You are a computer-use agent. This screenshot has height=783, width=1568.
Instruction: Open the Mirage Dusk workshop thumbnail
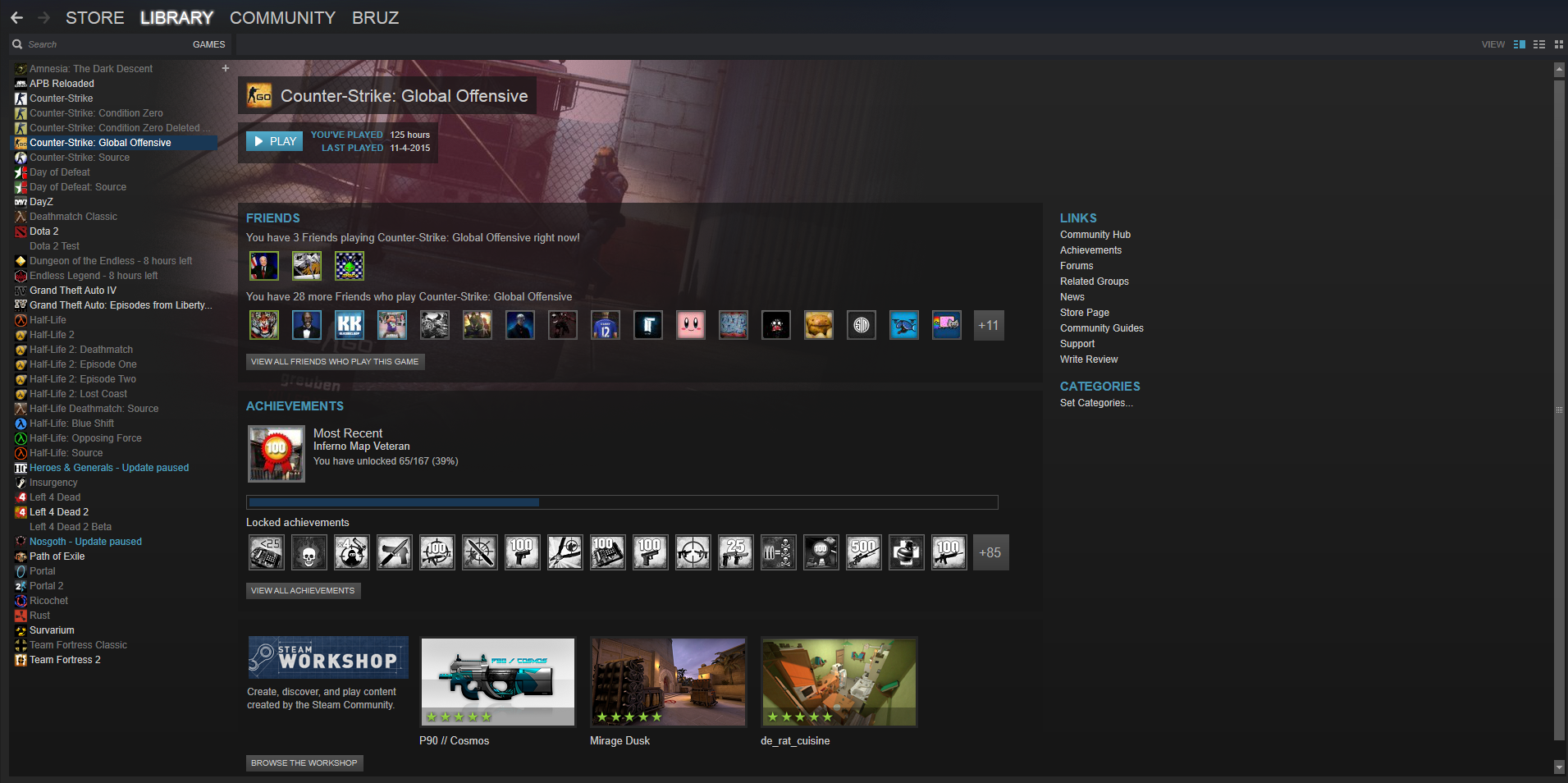pyautogui.click(x=669, y=682)
